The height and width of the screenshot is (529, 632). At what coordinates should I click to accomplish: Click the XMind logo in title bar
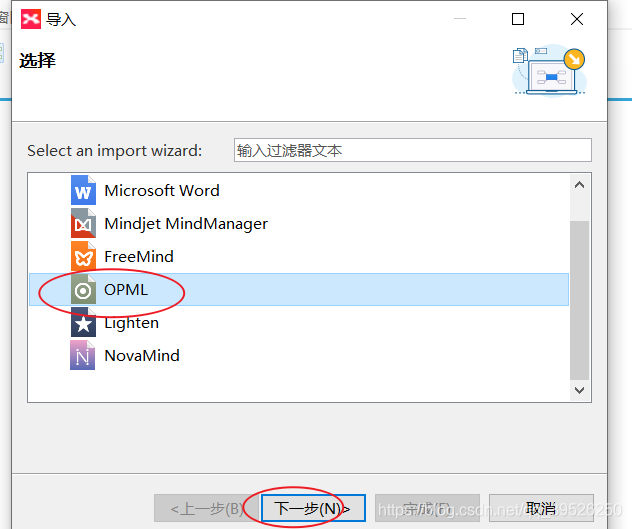(x=31, y=19)
